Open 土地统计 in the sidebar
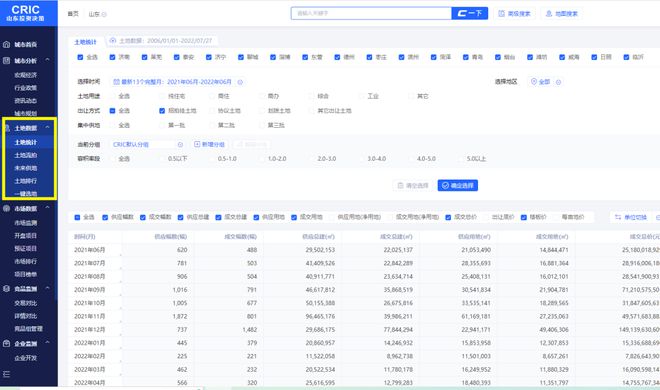The width and height of the screenshot is (660, 390). [x=26, y=143]
